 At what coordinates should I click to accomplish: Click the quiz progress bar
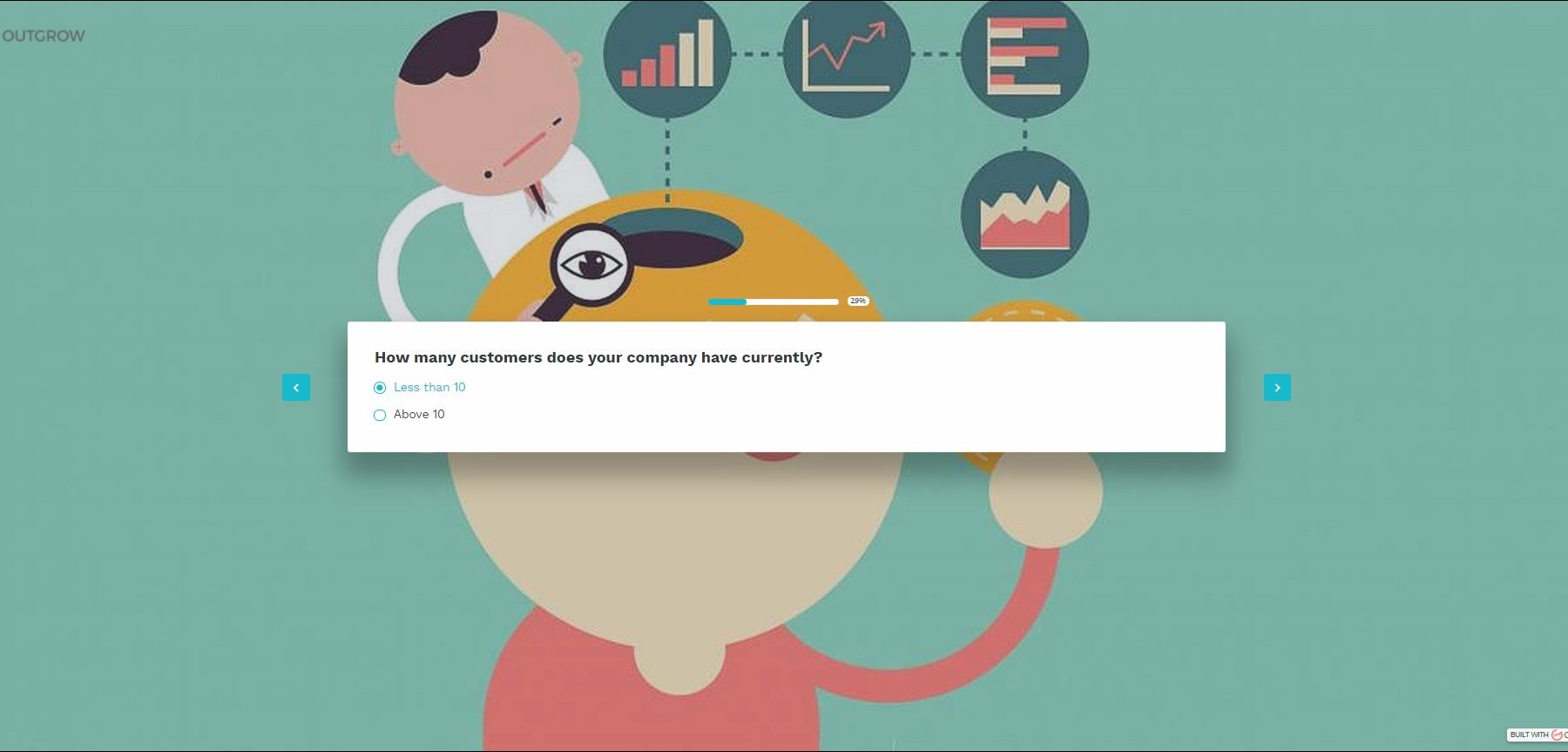tap(774, 301)
